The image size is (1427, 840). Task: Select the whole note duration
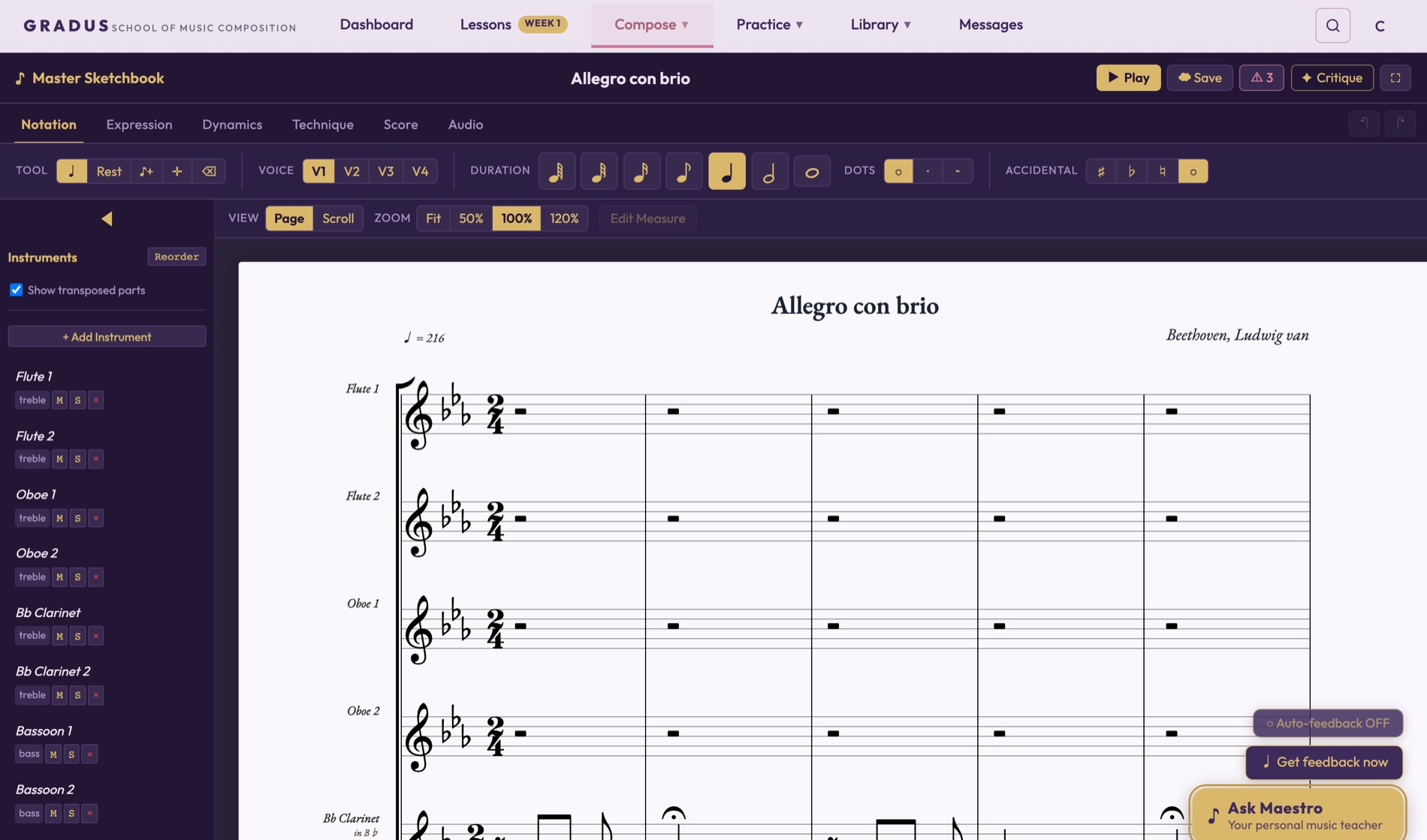(812, 171)
